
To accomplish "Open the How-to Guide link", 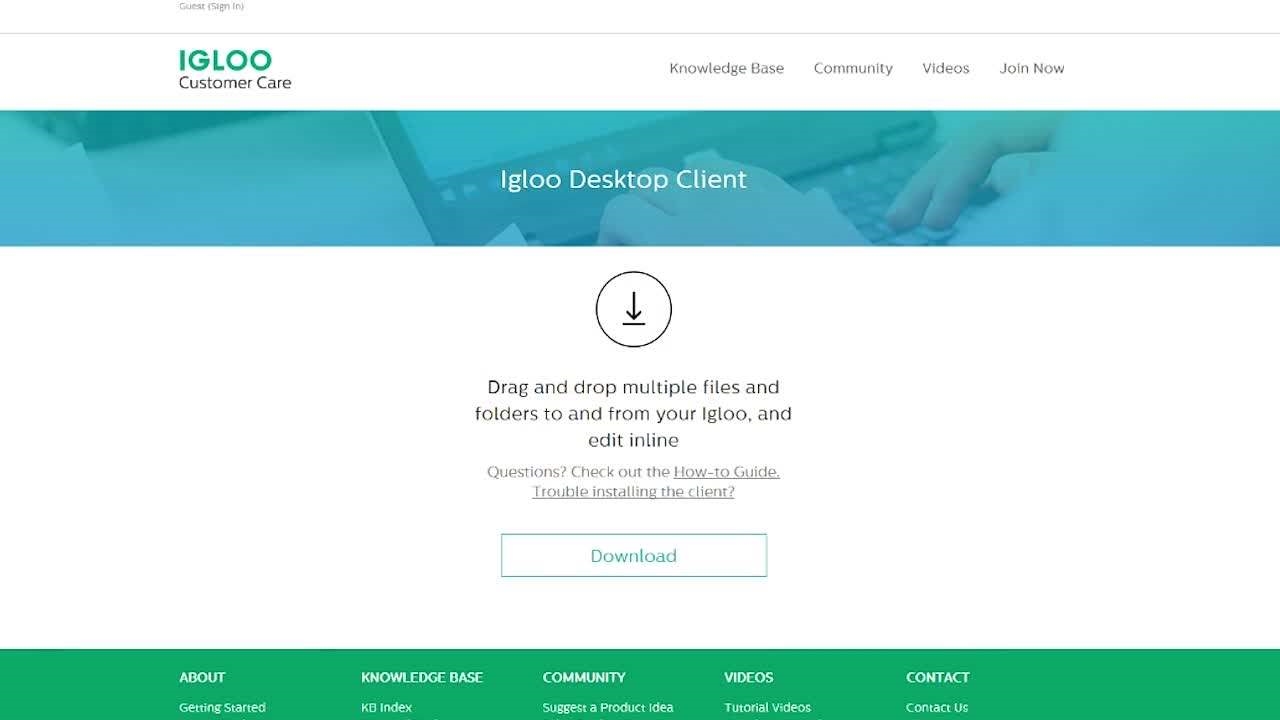I will pyautogui.click(x=727, y=471).
